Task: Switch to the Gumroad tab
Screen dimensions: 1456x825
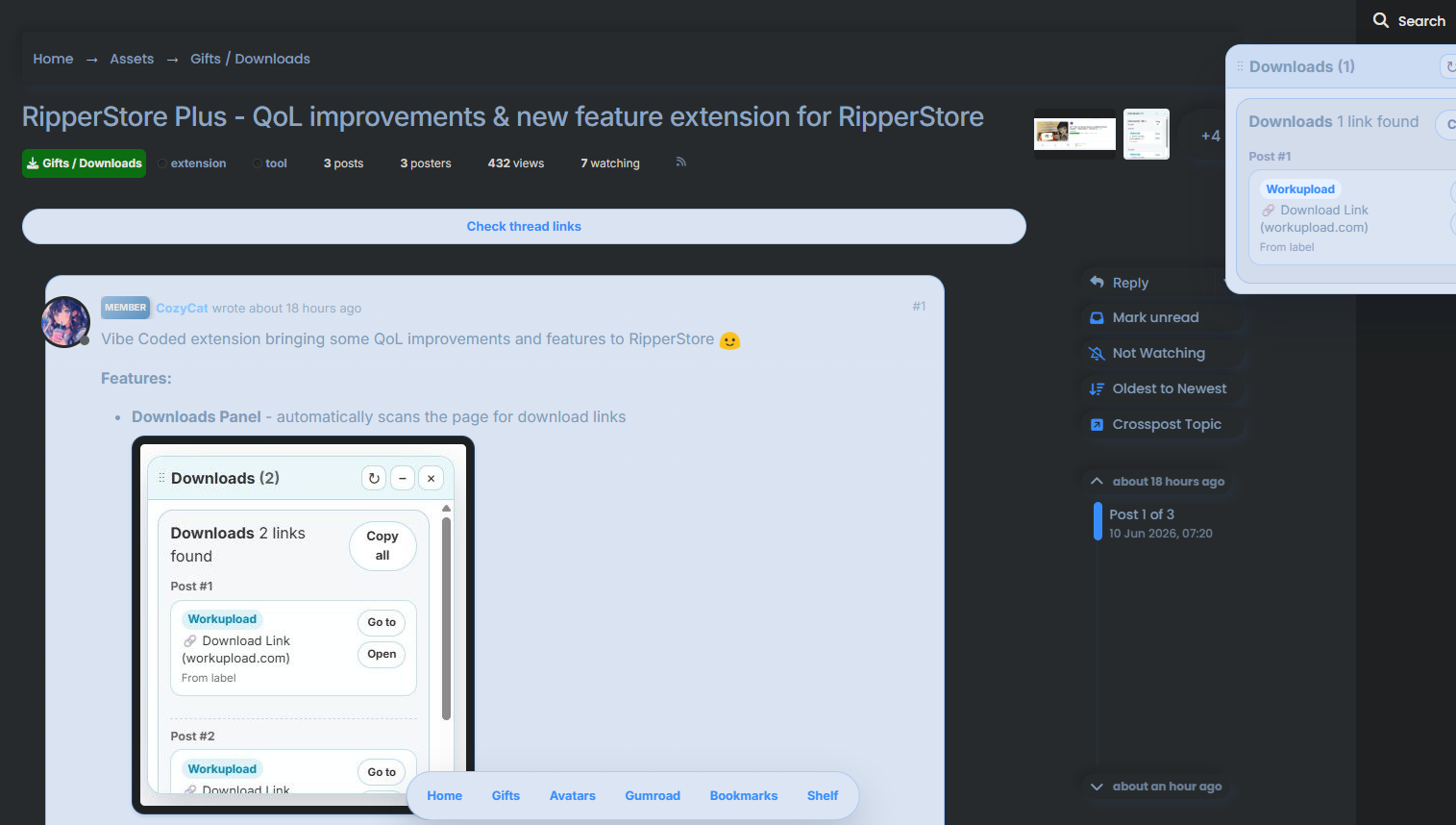Action: (x=653, y=796)
